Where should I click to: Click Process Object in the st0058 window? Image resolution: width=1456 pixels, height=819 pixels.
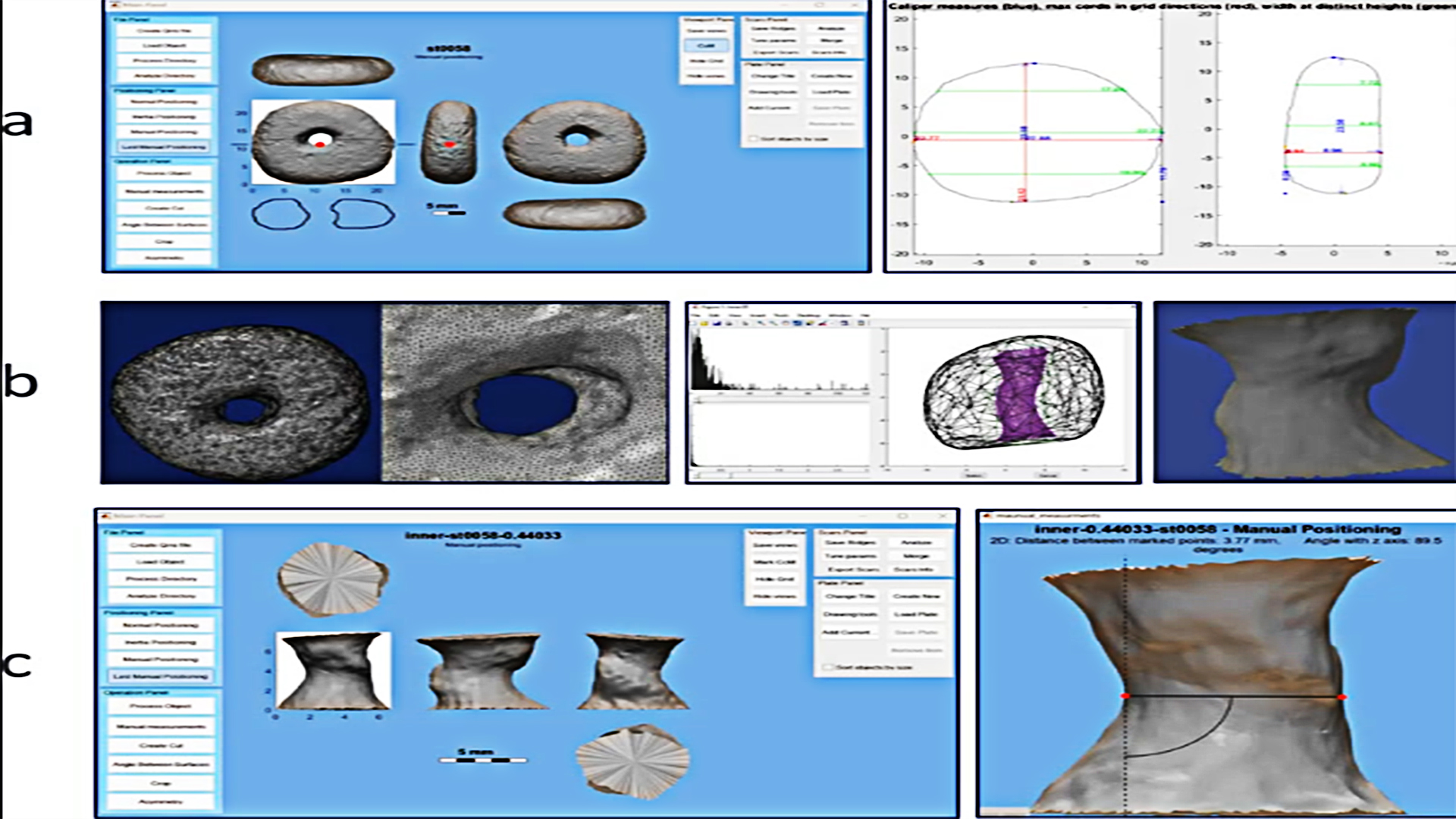tap(164, 173)
